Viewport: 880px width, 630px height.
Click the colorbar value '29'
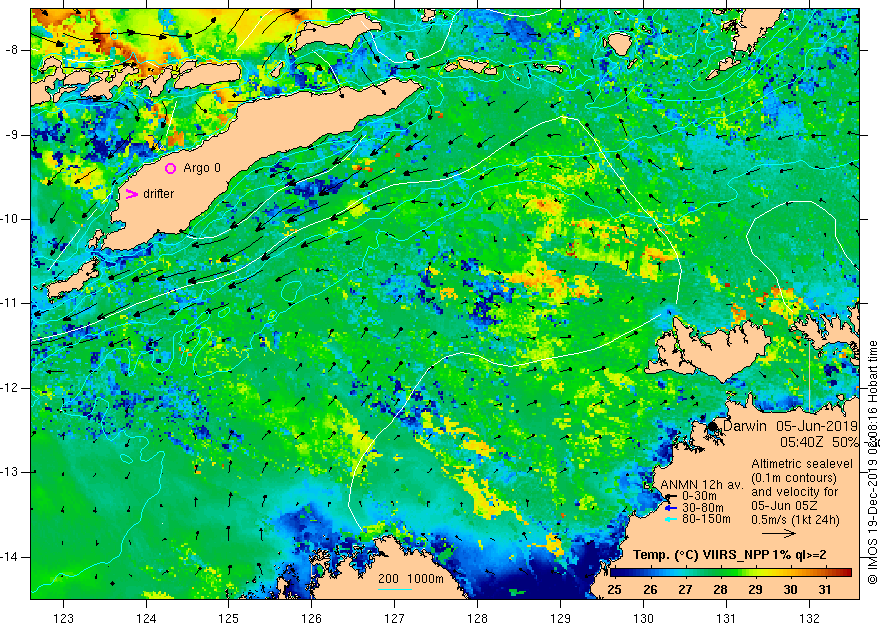755,590
